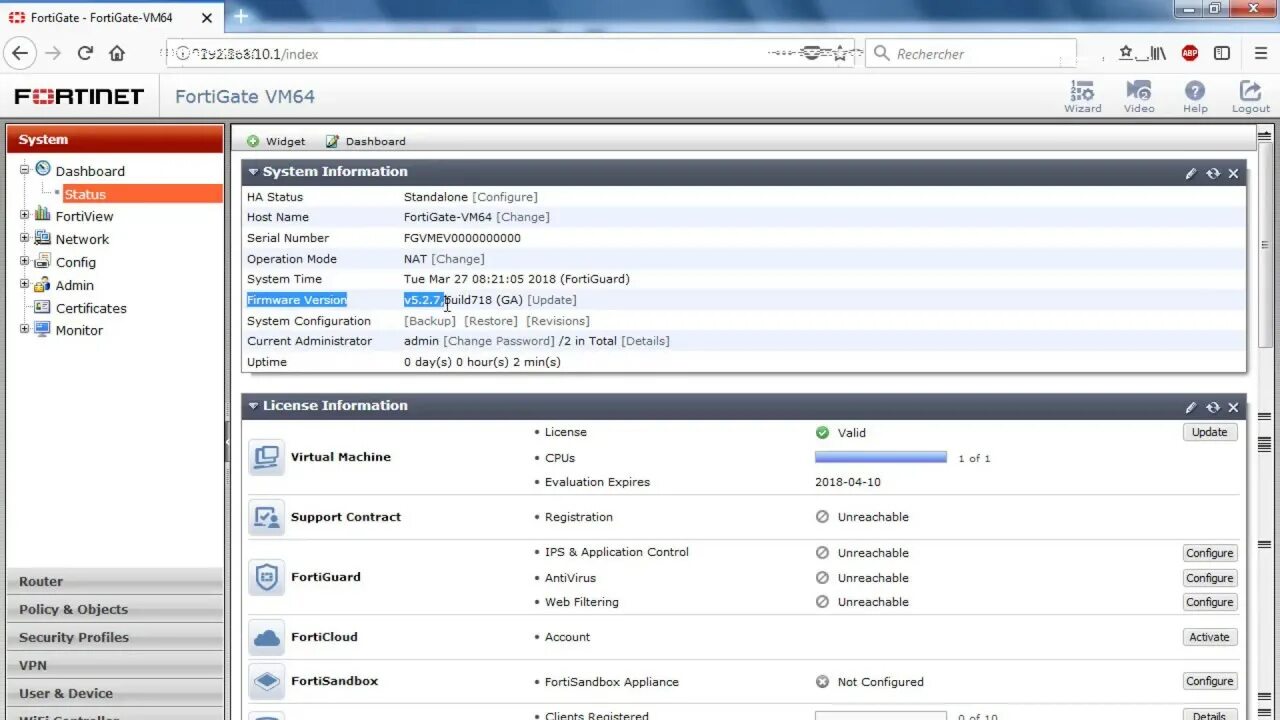The image size is (1280, 720).
Task: Click Configure button for Web Filtering
Action: pyautogui.click(x=1209, y=602)
